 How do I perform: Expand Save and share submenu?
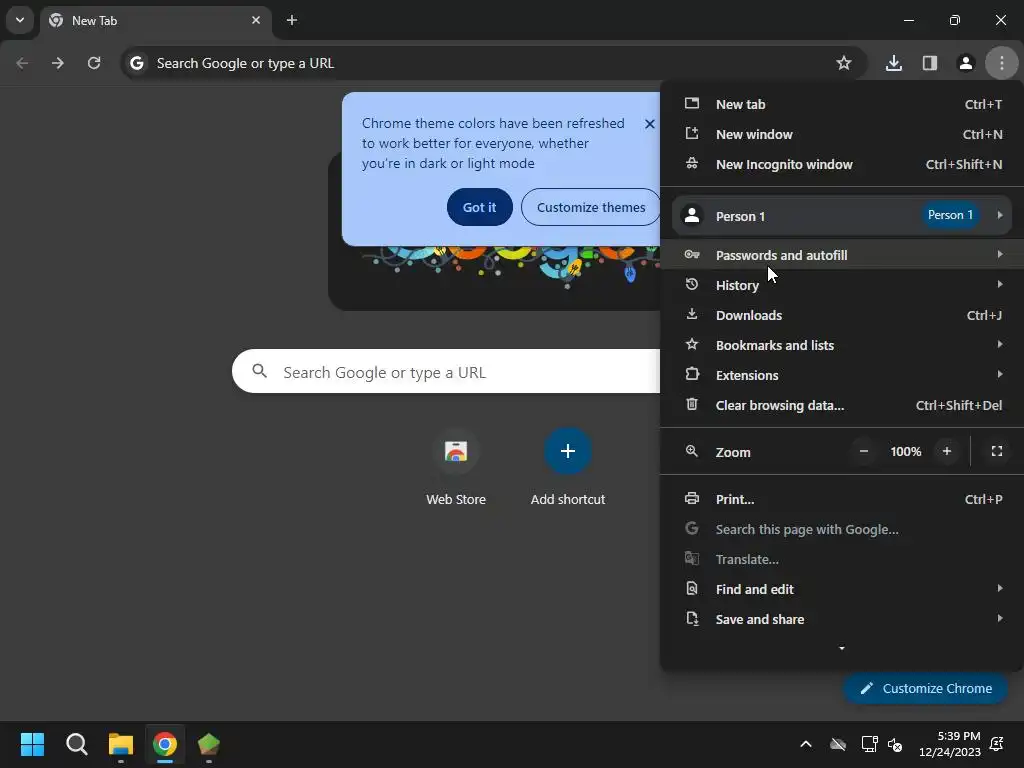[x=842, y=620]
